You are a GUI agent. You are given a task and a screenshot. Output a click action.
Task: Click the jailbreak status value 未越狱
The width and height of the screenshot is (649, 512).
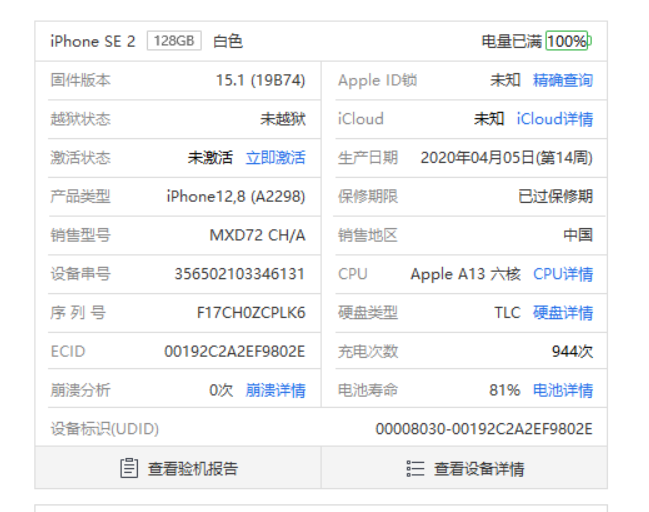[283, 119]
